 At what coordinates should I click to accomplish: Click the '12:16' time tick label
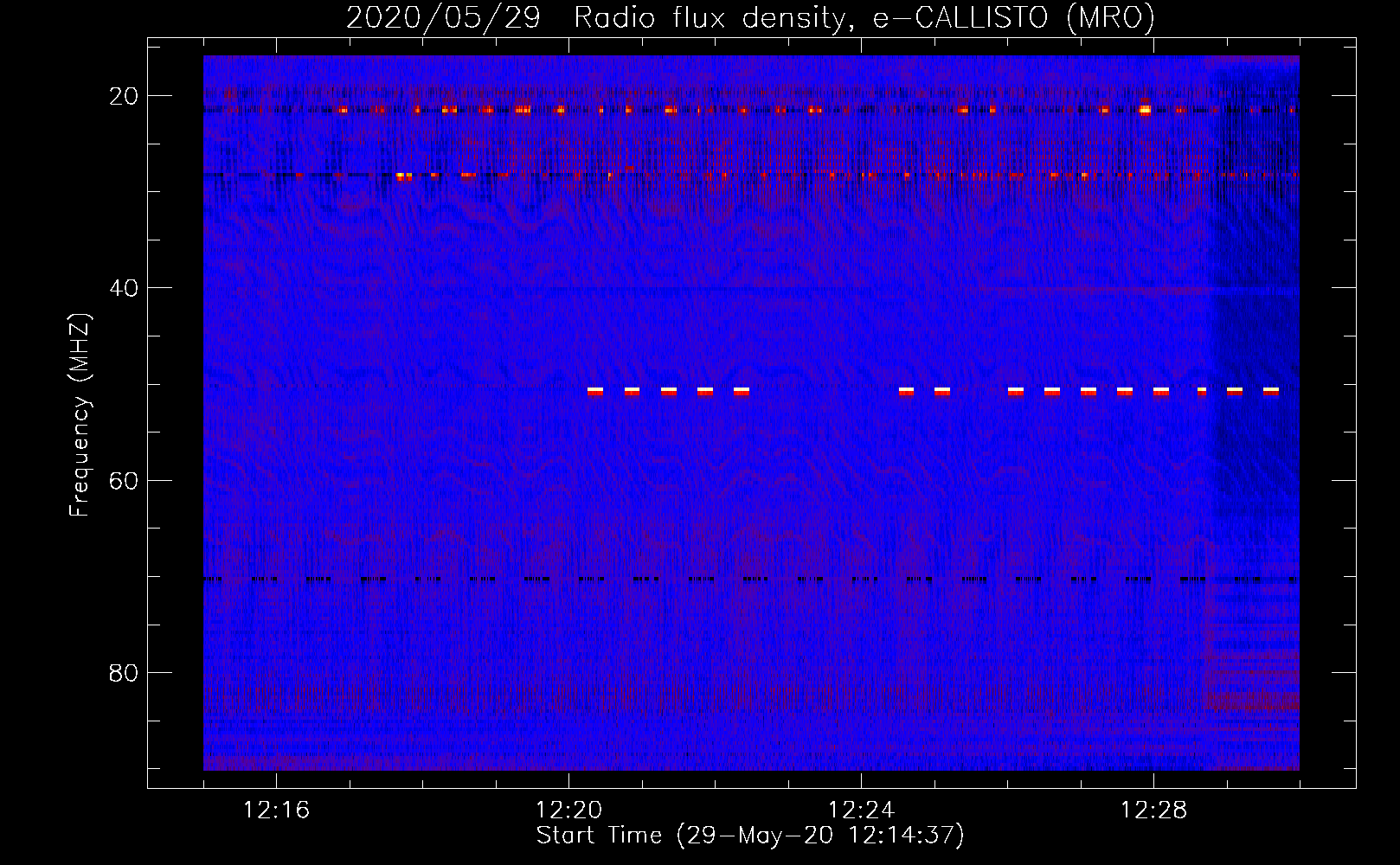276,811
